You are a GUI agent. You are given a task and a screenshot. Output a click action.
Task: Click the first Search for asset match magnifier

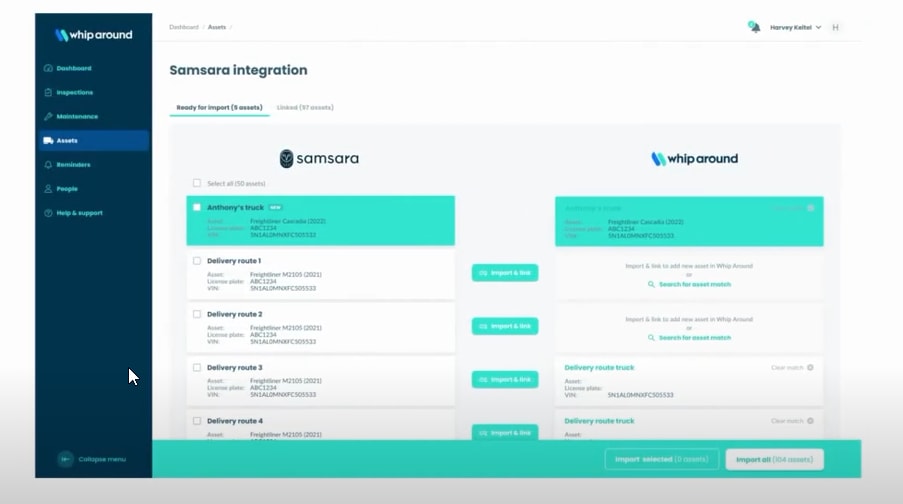point(651,285)
